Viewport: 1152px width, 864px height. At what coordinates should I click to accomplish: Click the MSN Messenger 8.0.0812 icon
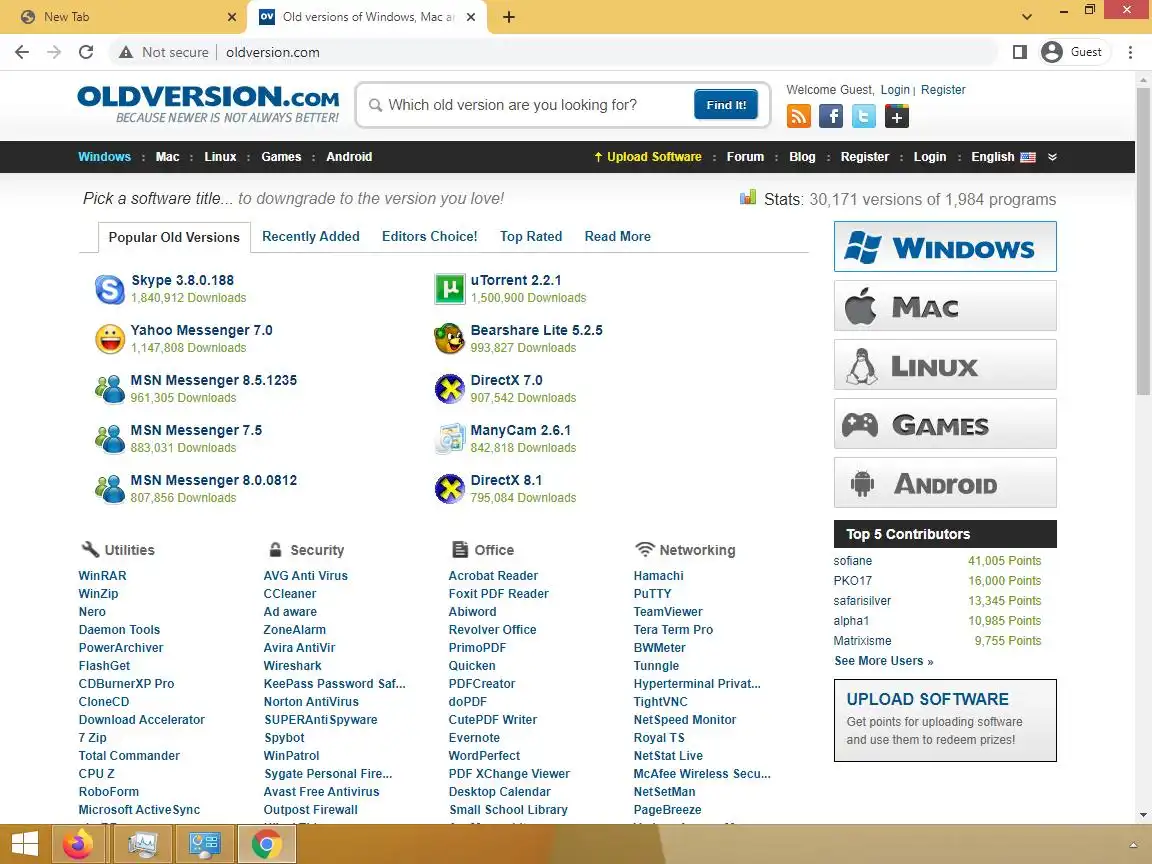coord(110,489)
